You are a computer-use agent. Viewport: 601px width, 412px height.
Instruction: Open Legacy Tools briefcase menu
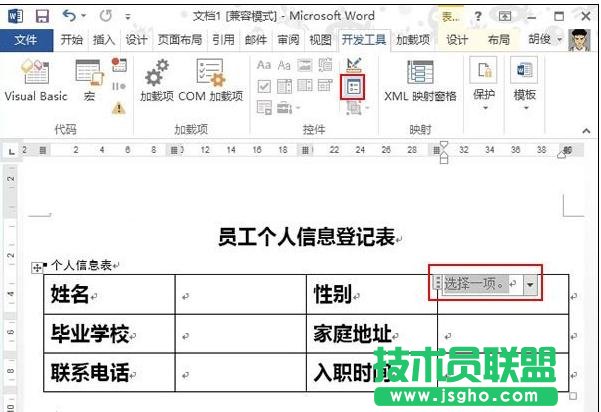(x=287, y=108)
